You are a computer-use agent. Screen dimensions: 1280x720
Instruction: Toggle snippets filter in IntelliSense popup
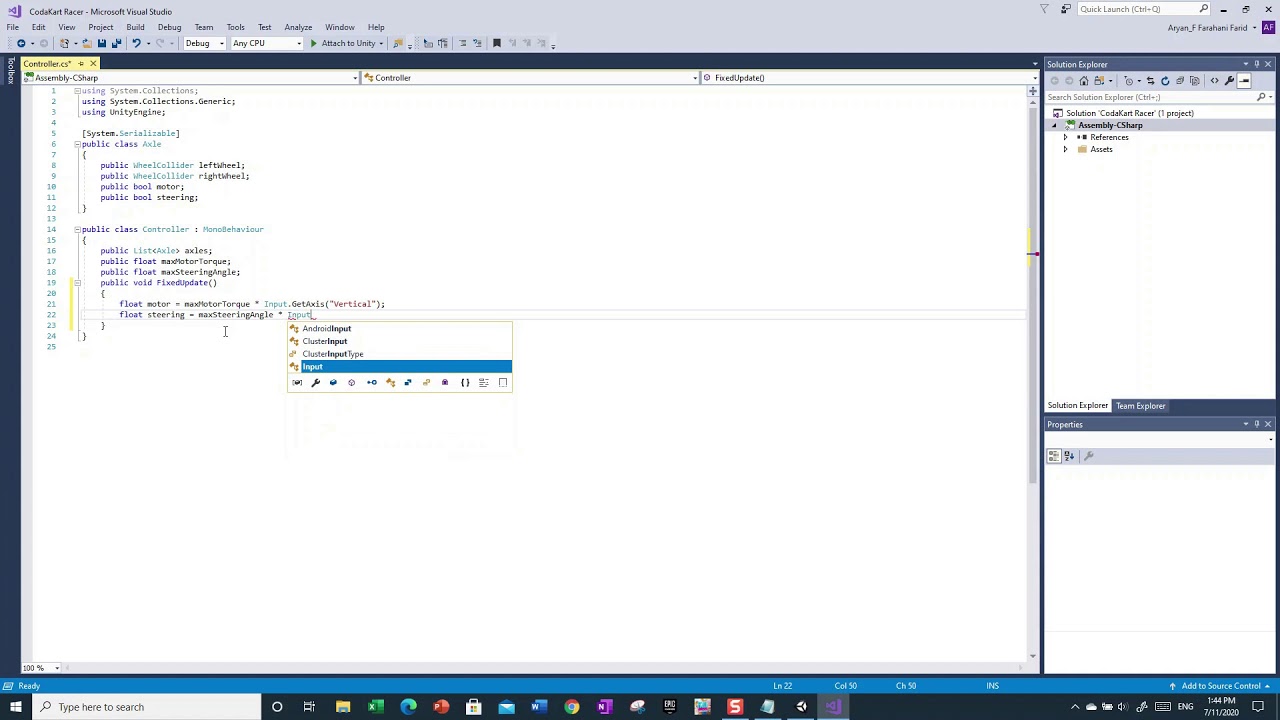click(x=503, y=382)
